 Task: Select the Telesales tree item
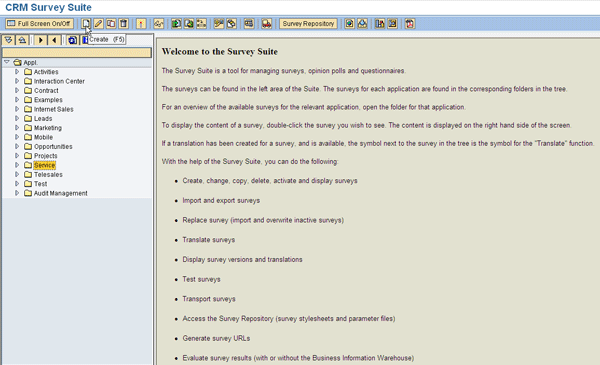pos(48,174)
